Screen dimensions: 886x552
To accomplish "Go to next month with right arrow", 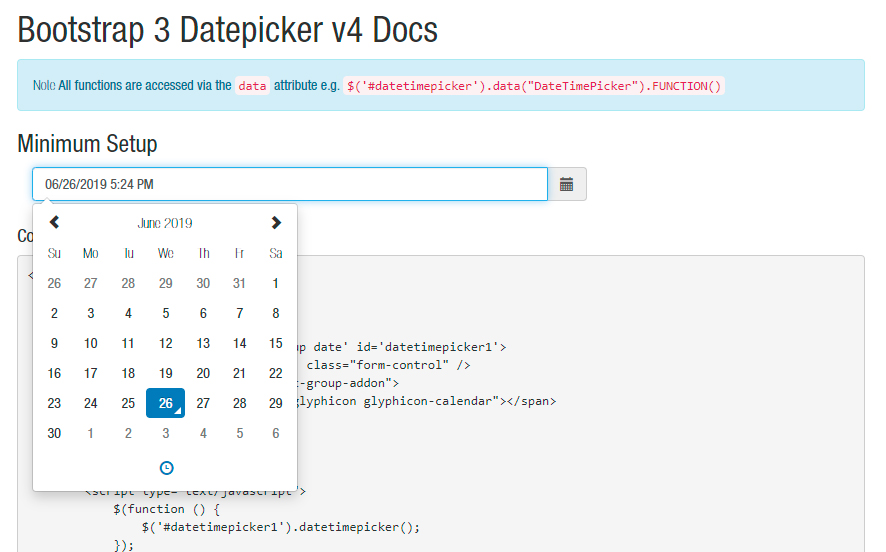I will coord(276,223).
